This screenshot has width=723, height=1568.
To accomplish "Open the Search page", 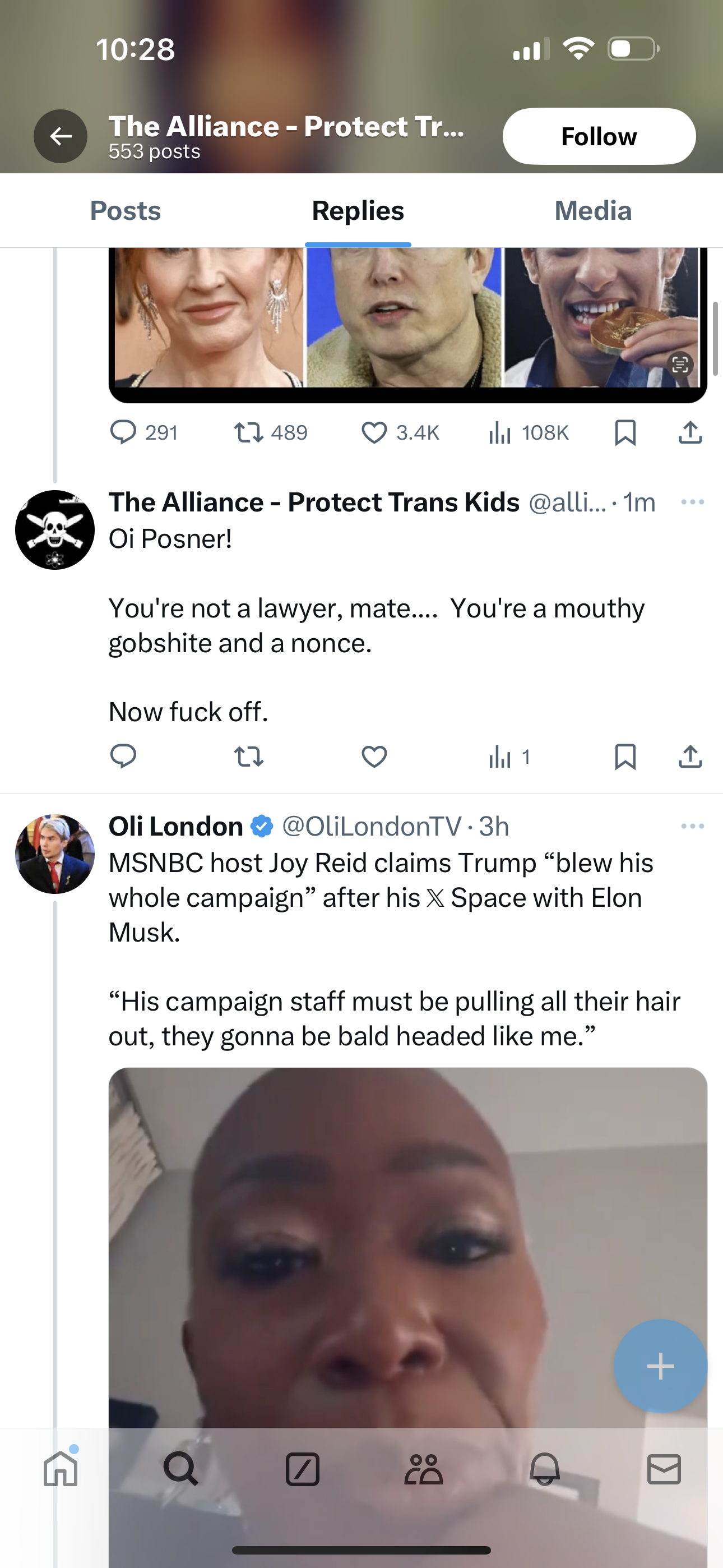I will click(x=180, y=1469).
